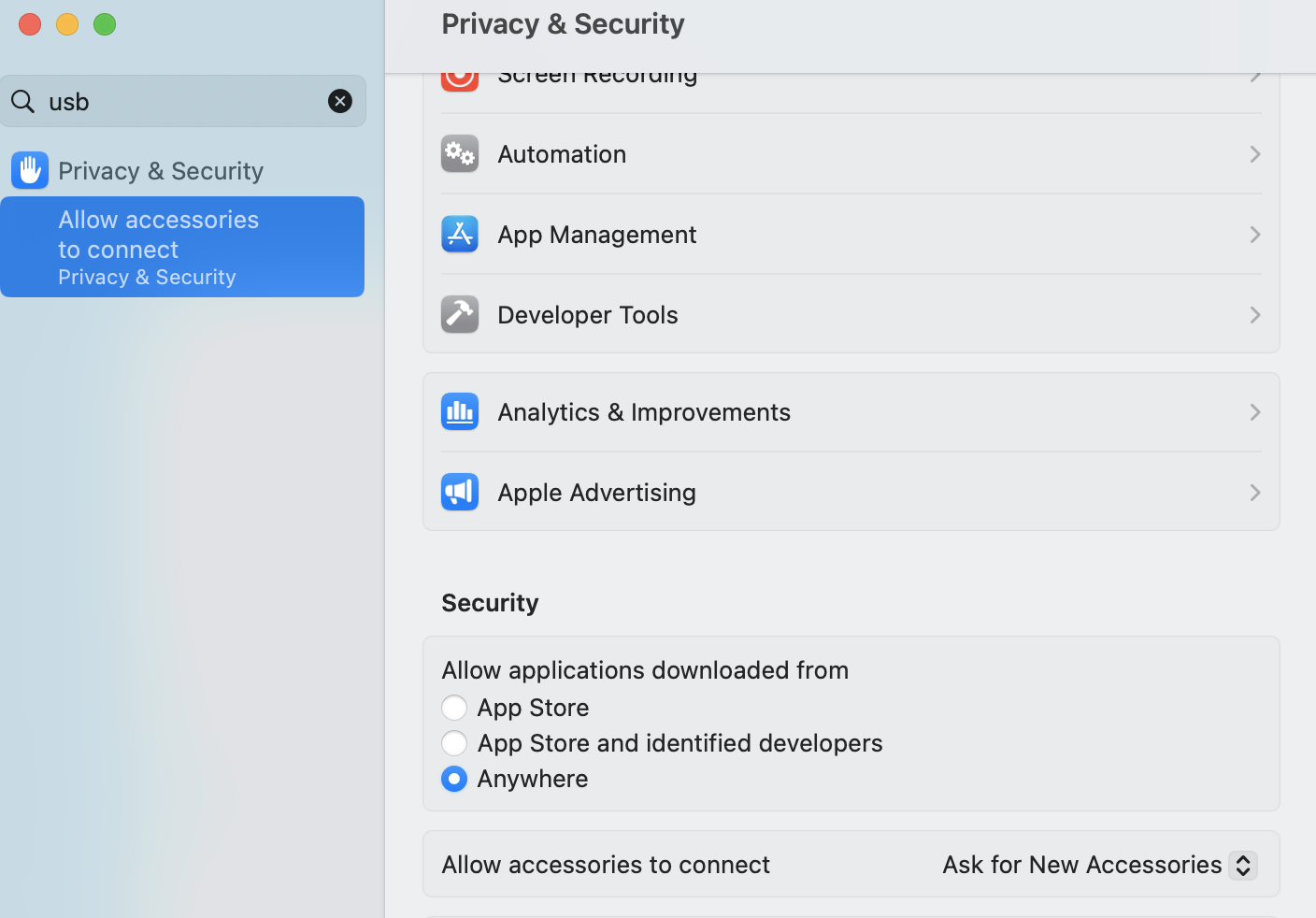Select Privacy & Security sidebar heading
This screenshot has width=1316, height=918.
click(161, 171)
